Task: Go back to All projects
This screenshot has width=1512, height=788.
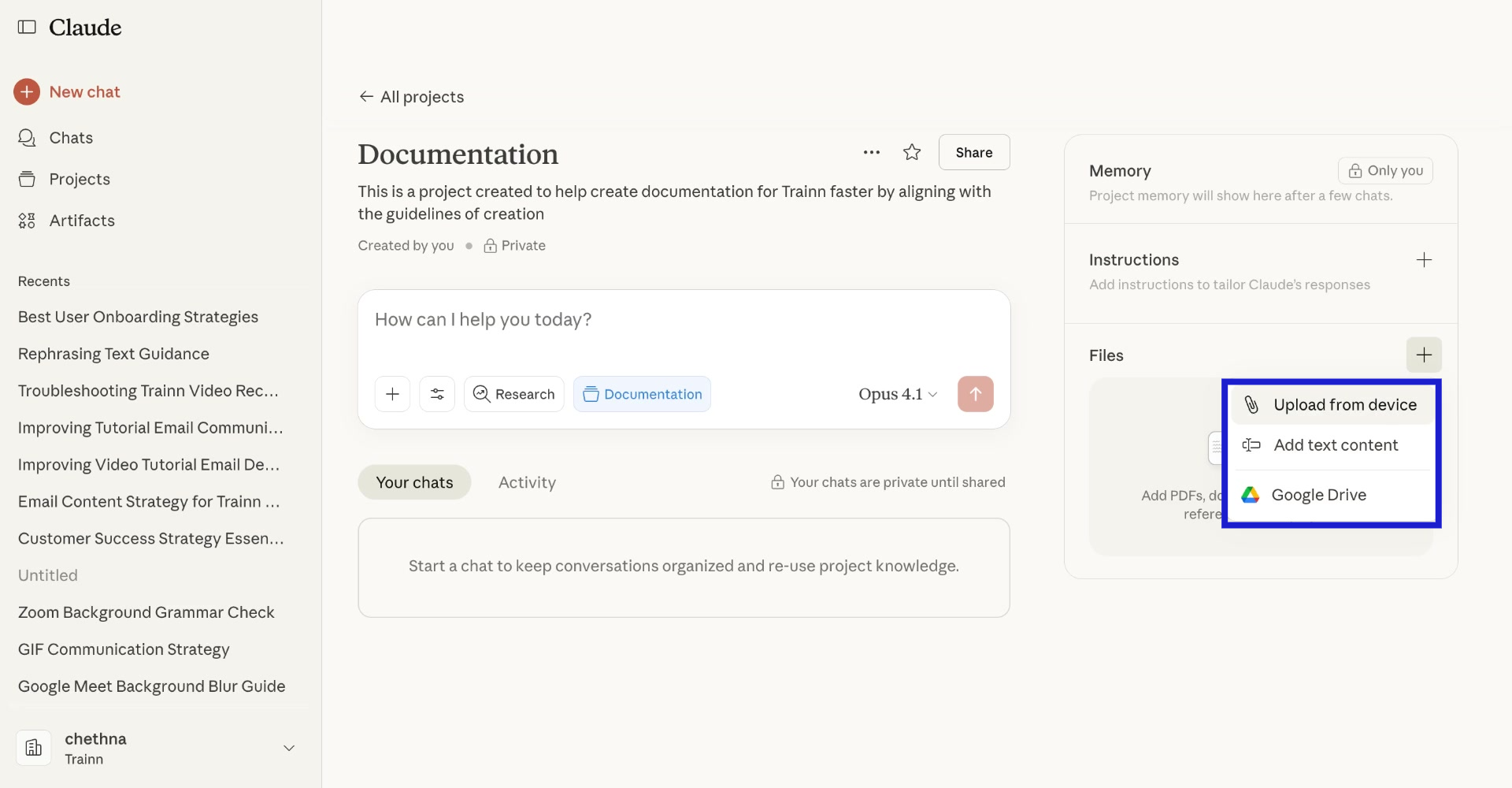Action: pos(410,96)
